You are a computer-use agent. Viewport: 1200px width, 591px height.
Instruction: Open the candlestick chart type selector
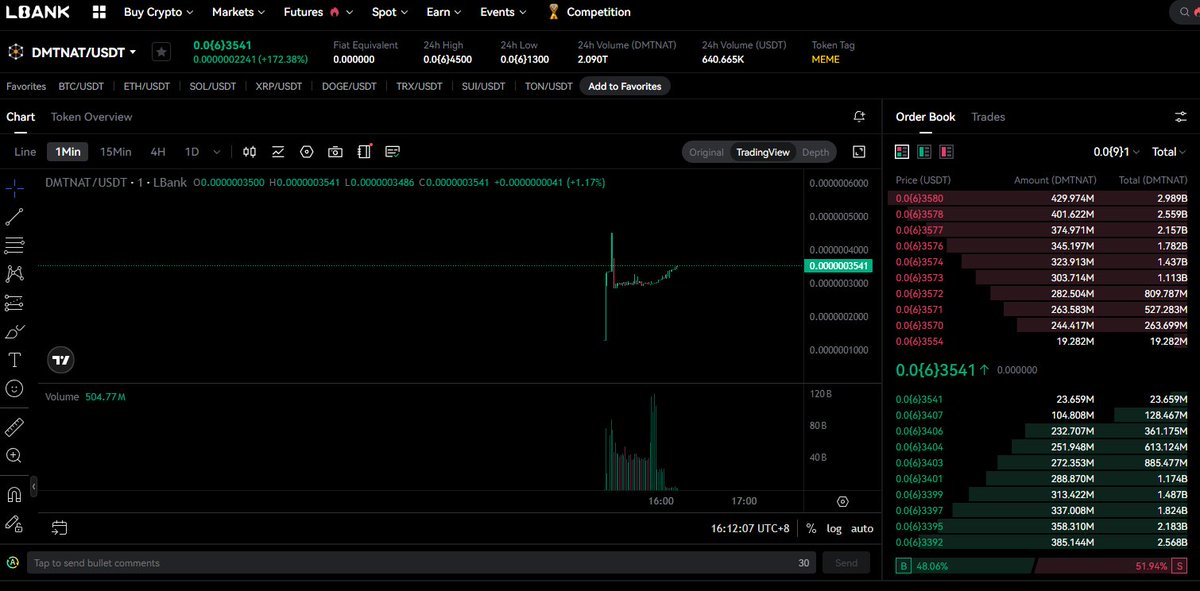pos(250,152)
